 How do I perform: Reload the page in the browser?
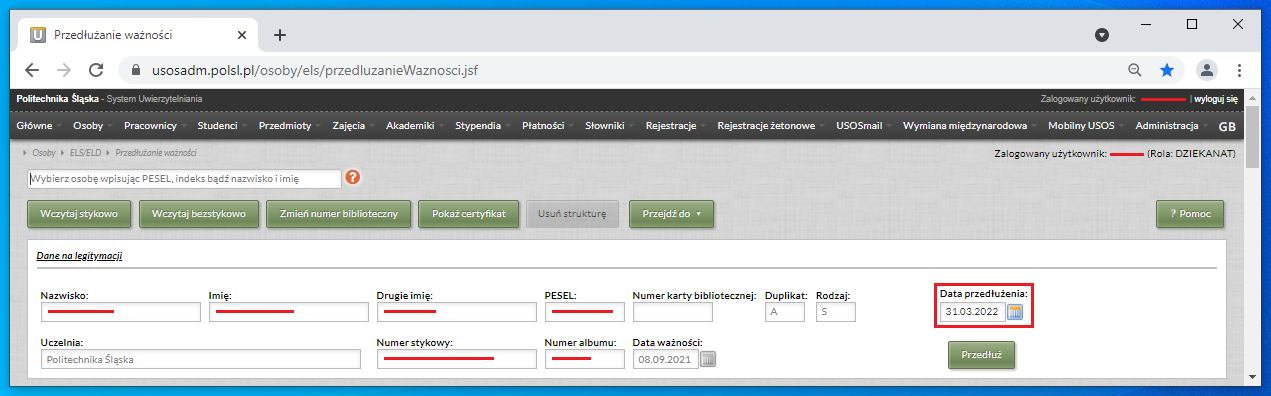96,70
